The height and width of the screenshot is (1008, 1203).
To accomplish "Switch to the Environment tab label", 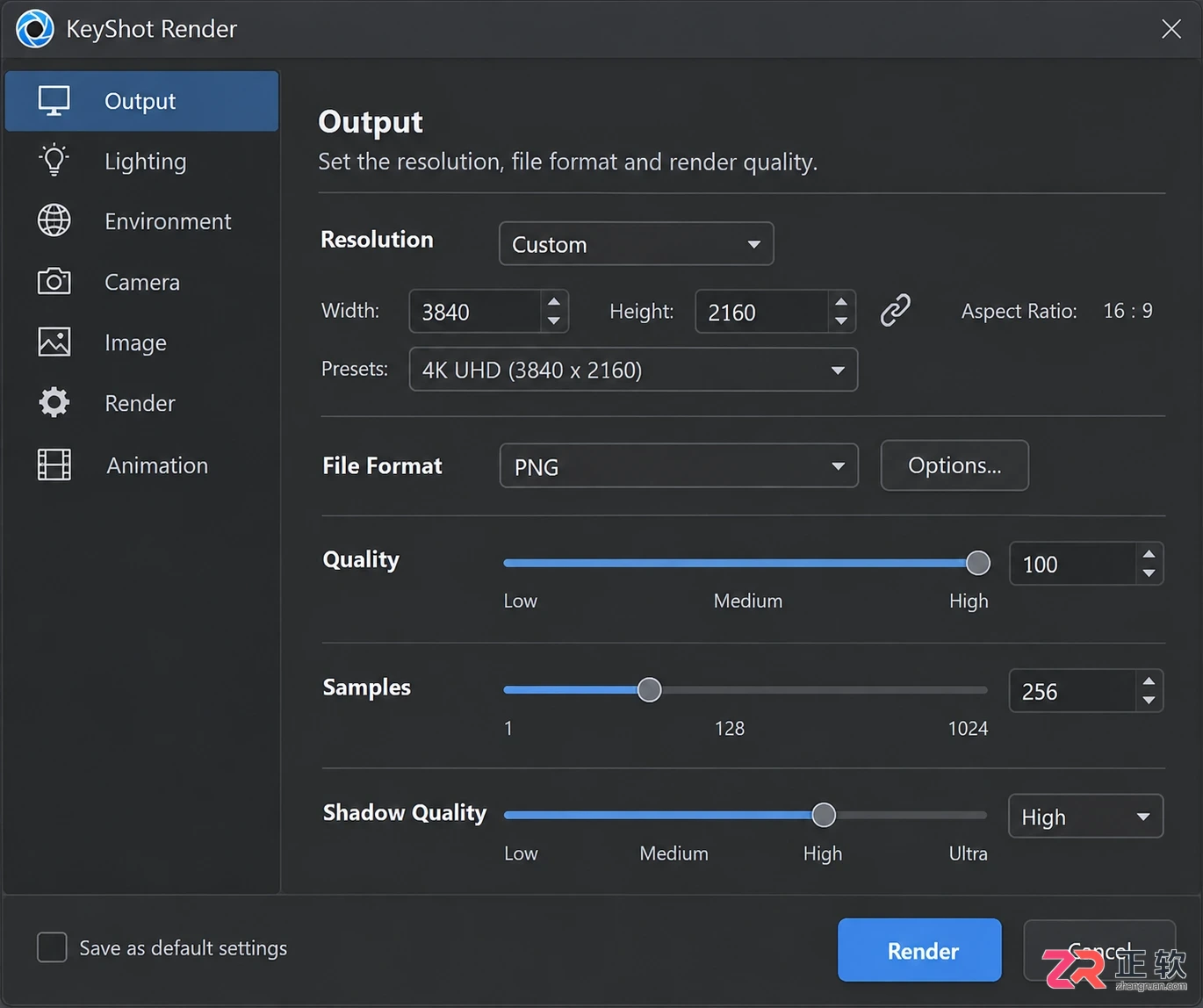I will (x=168, y=221).
